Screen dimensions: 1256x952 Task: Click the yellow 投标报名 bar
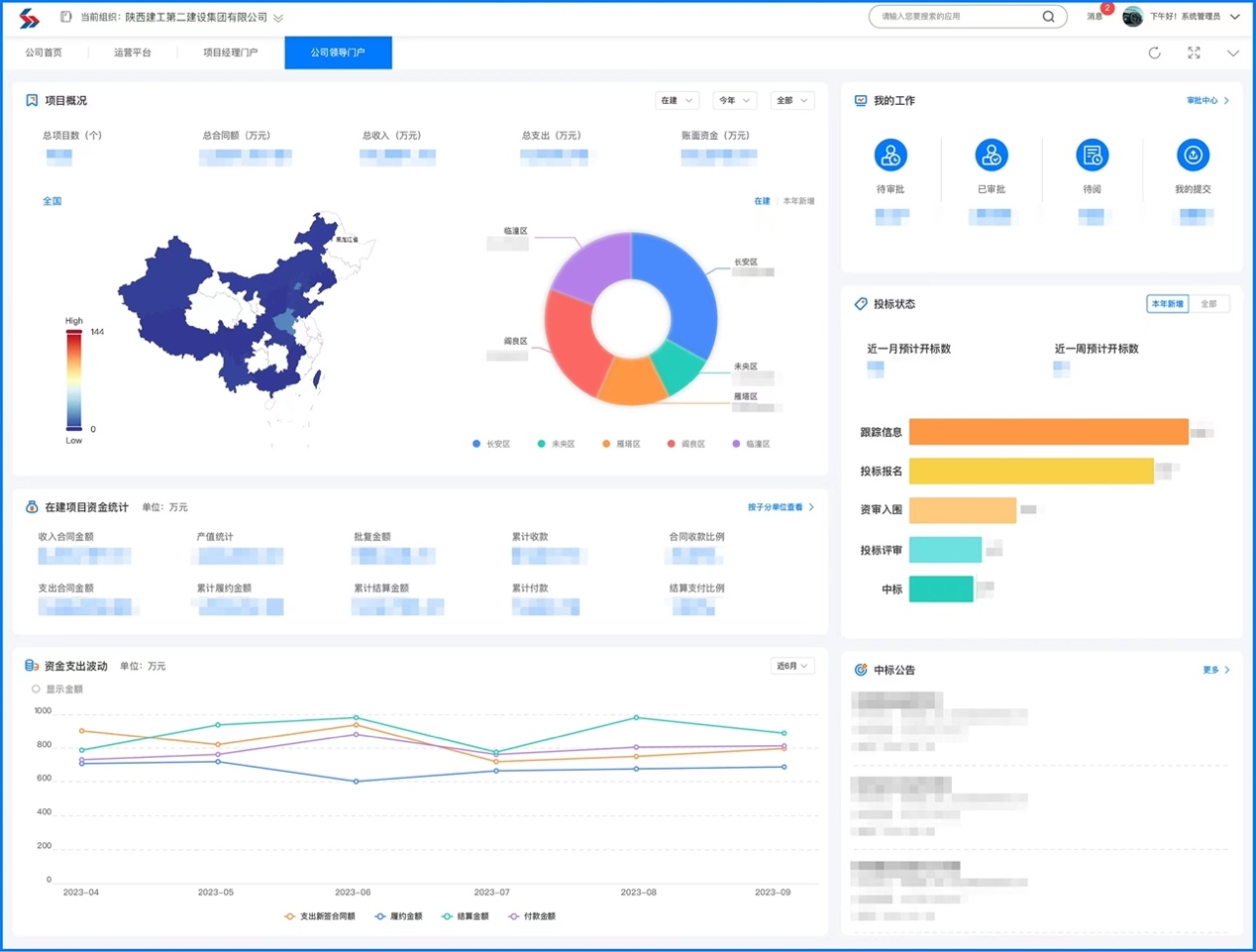point(1031,471)
